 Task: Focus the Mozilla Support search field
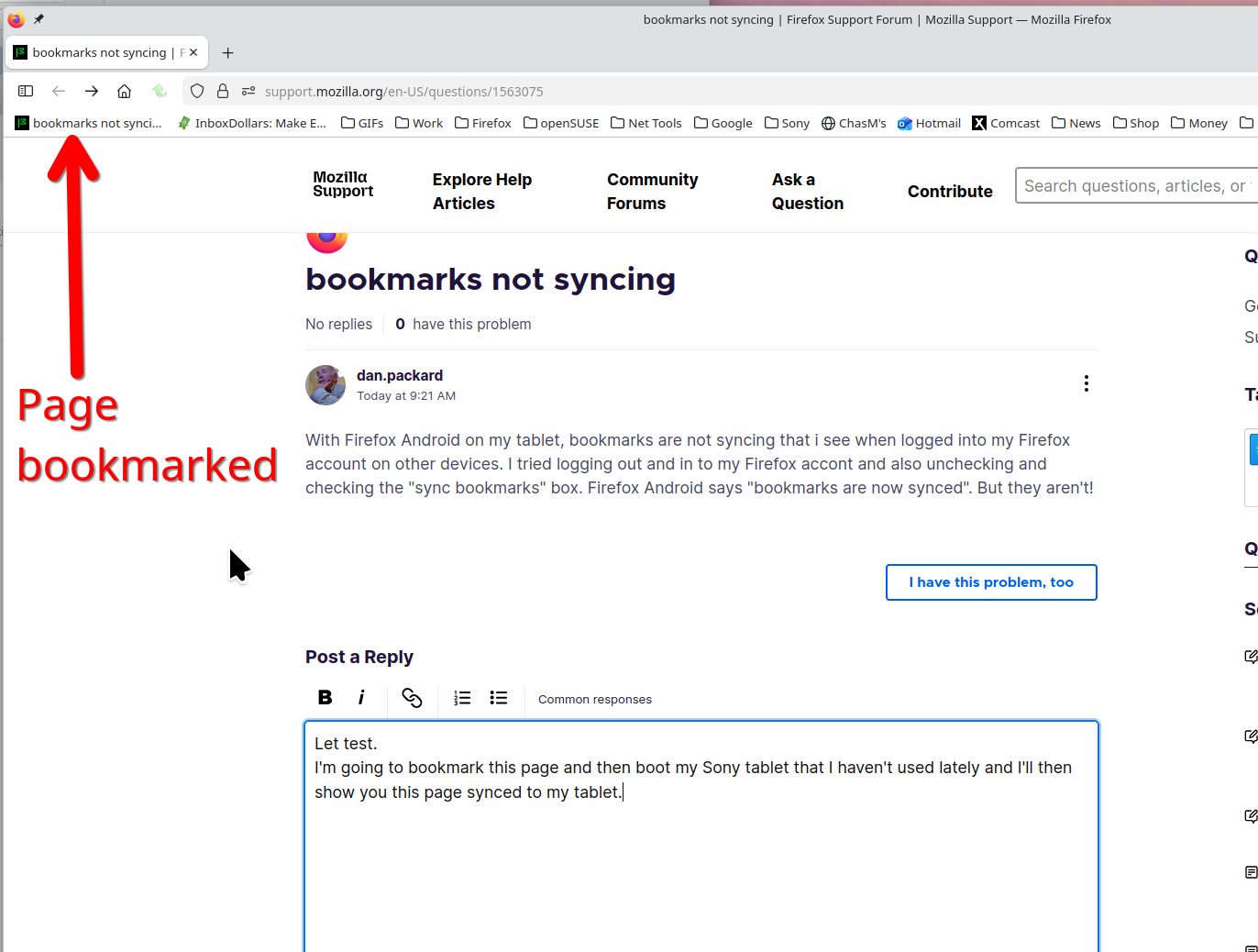pyautogui.click(x=1135, y=185)
